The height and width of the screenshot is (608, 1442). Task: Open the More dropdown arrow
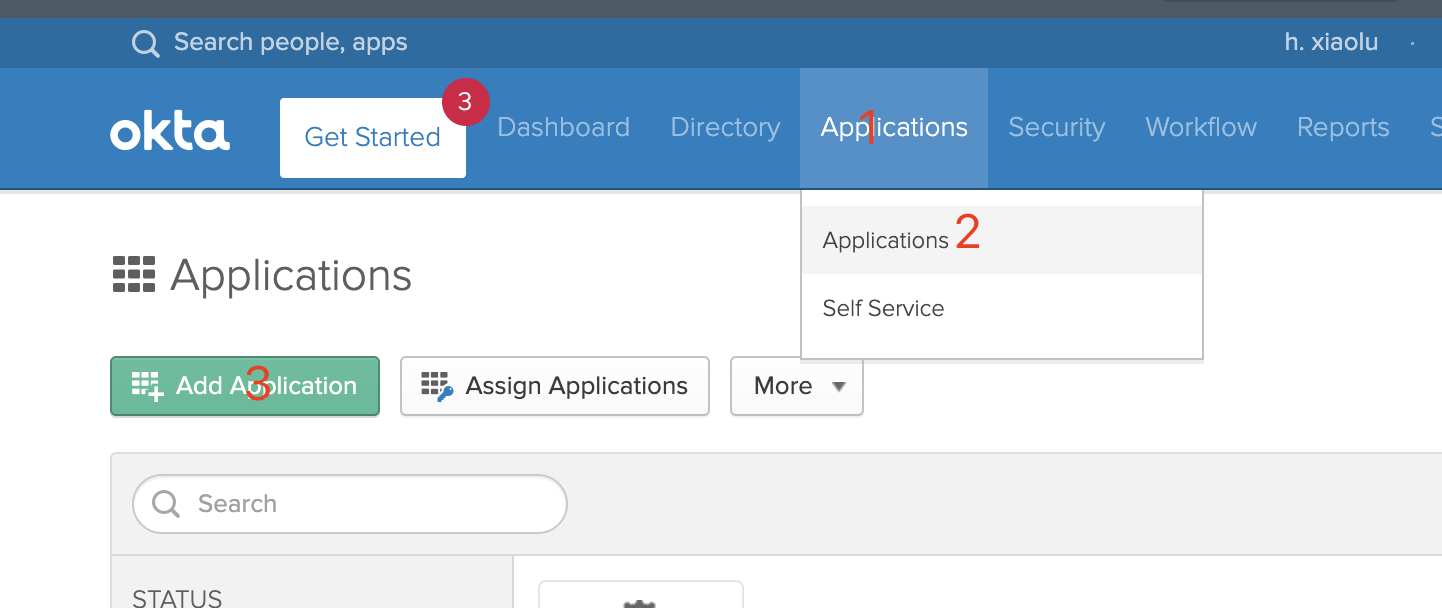[x=839, y=386]
